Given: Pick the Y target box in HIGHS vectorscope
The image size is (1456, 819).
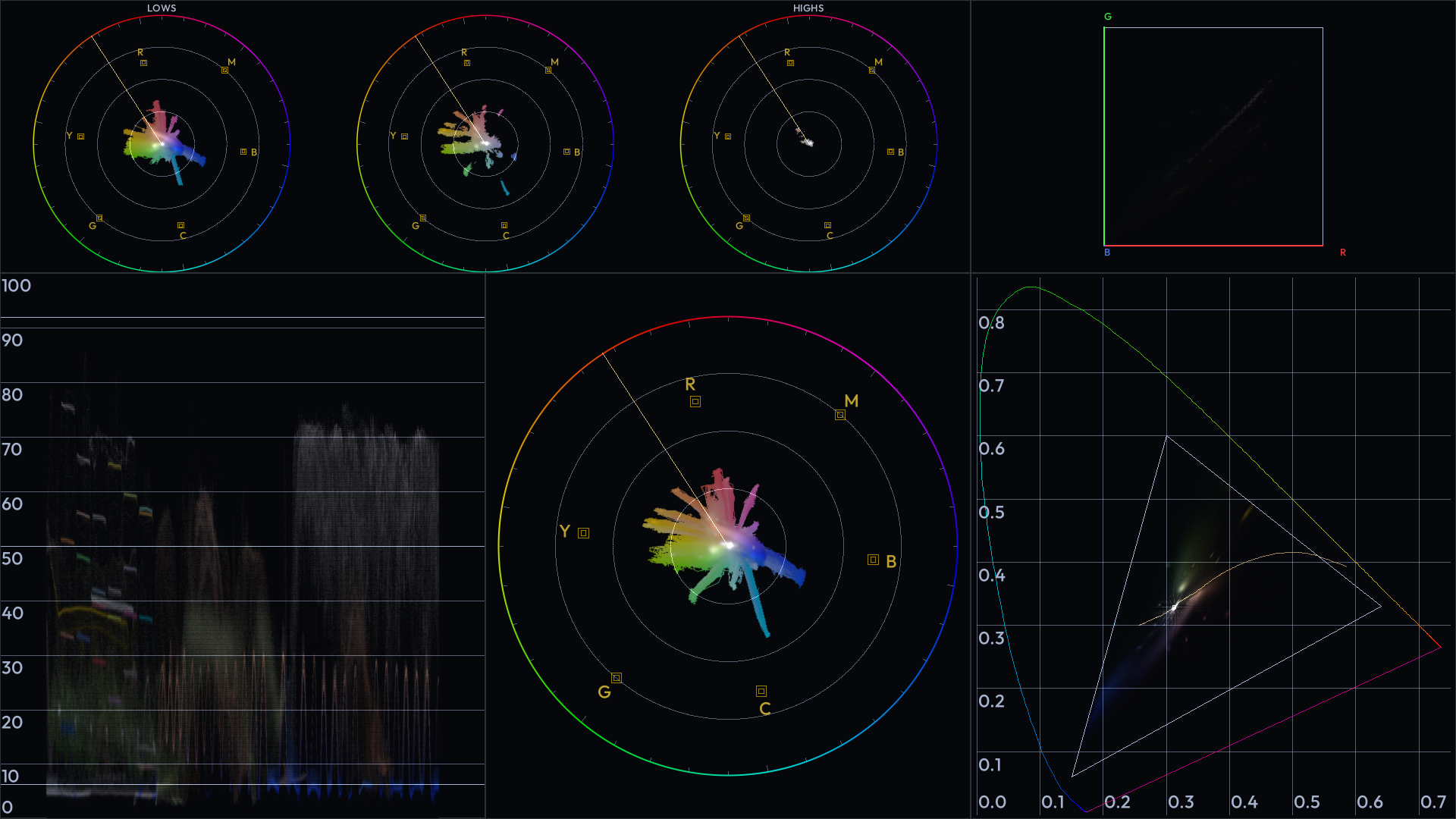Looking at the screenshot, I should (728, 136).
